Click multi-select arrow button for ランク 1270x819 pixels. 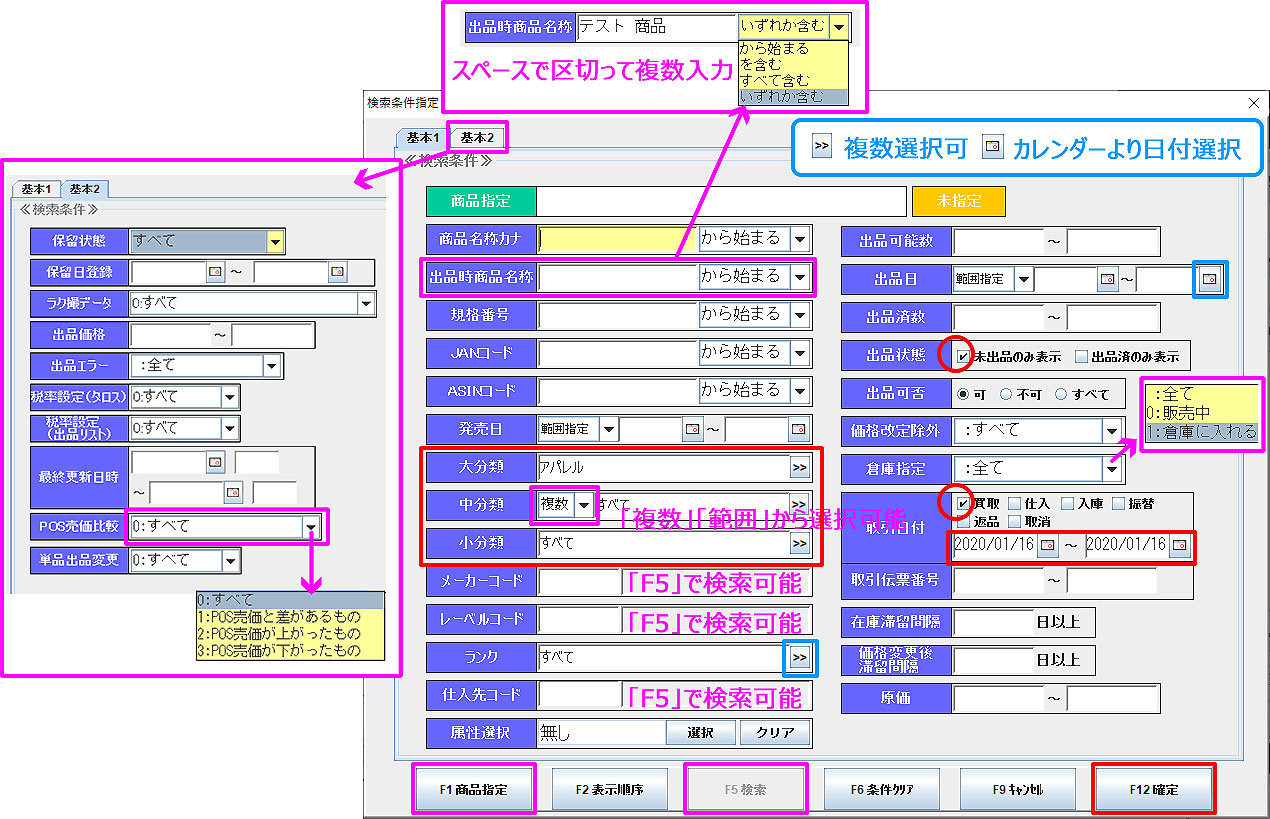tap(799, 657)
